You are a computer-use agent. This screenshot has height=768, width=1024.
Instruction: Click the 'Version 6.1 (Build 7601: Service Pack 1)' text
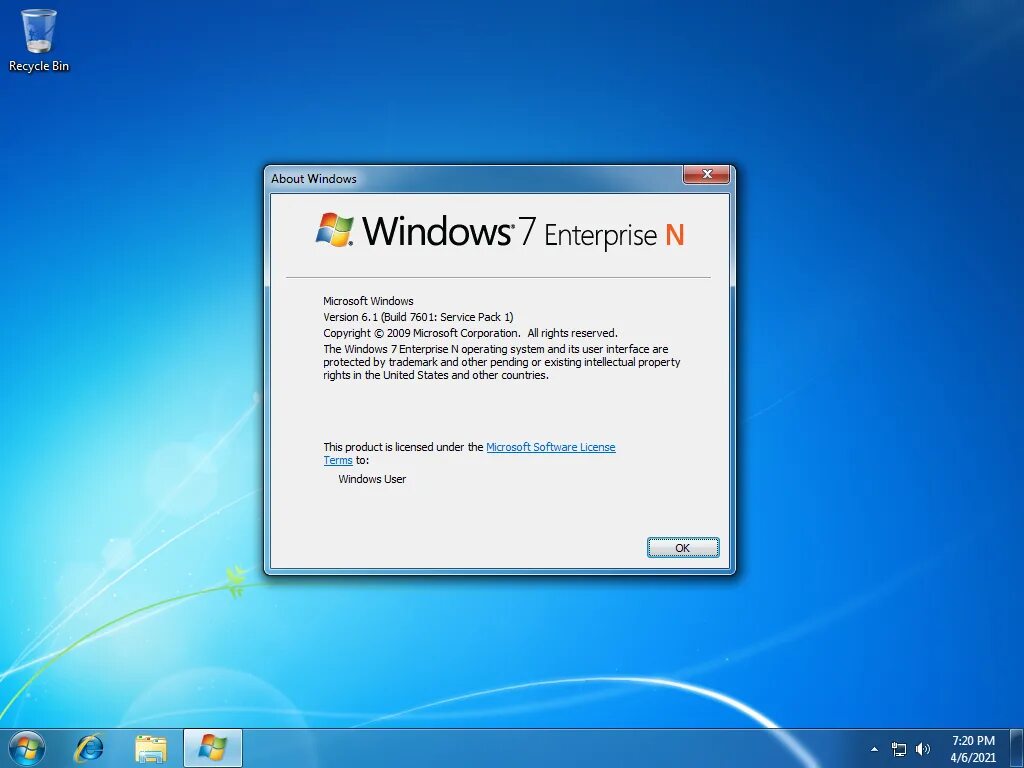[418, 317]
